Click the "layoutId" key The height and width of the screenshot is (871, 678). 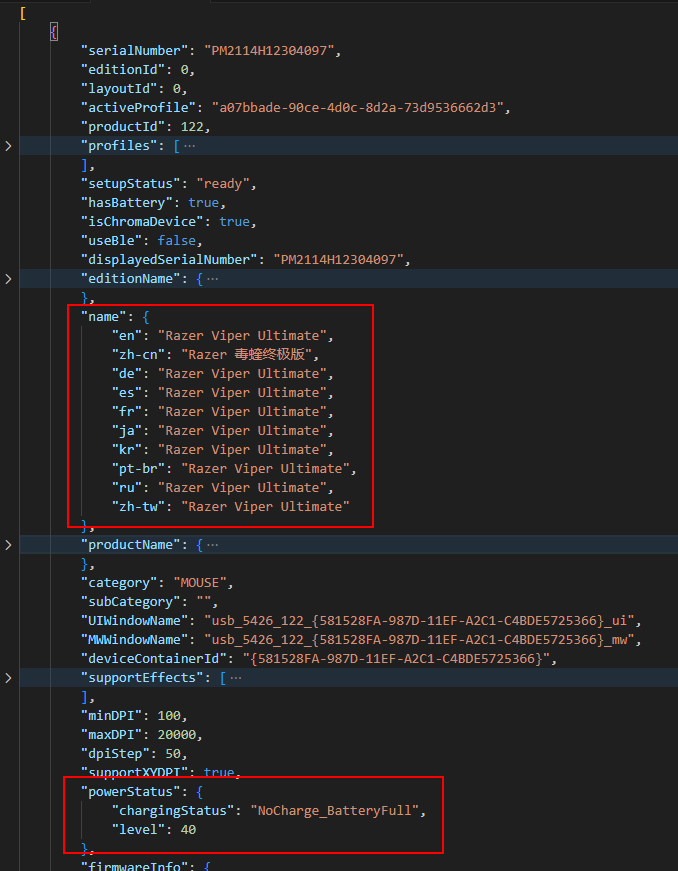click(x=119, y=89)
